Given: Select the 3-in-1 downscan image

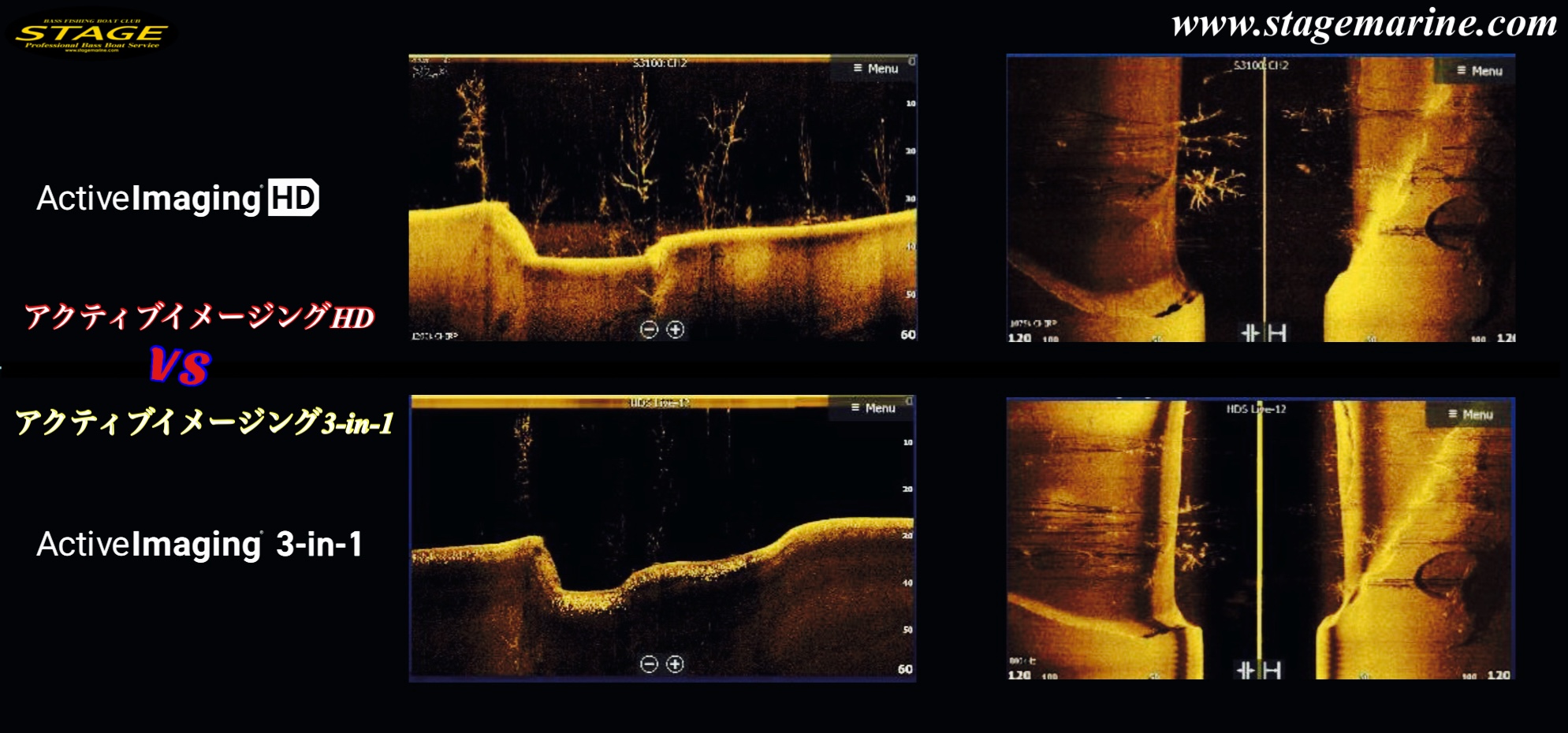Looking at the screenshot, I should [662, 538].
